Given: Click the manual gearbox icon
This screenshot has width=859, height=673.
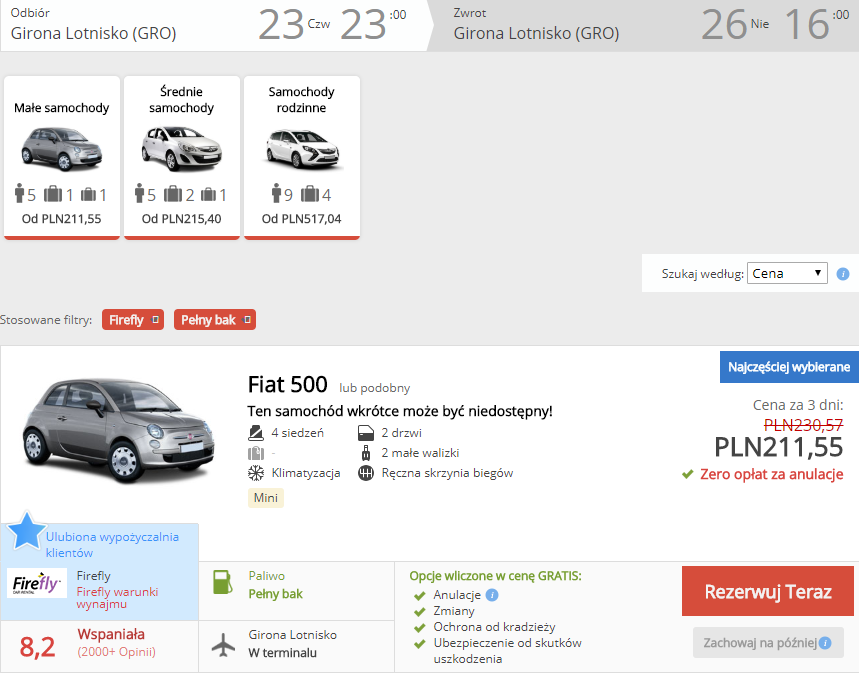Looking at the screenshot, I should coord(366,473).
